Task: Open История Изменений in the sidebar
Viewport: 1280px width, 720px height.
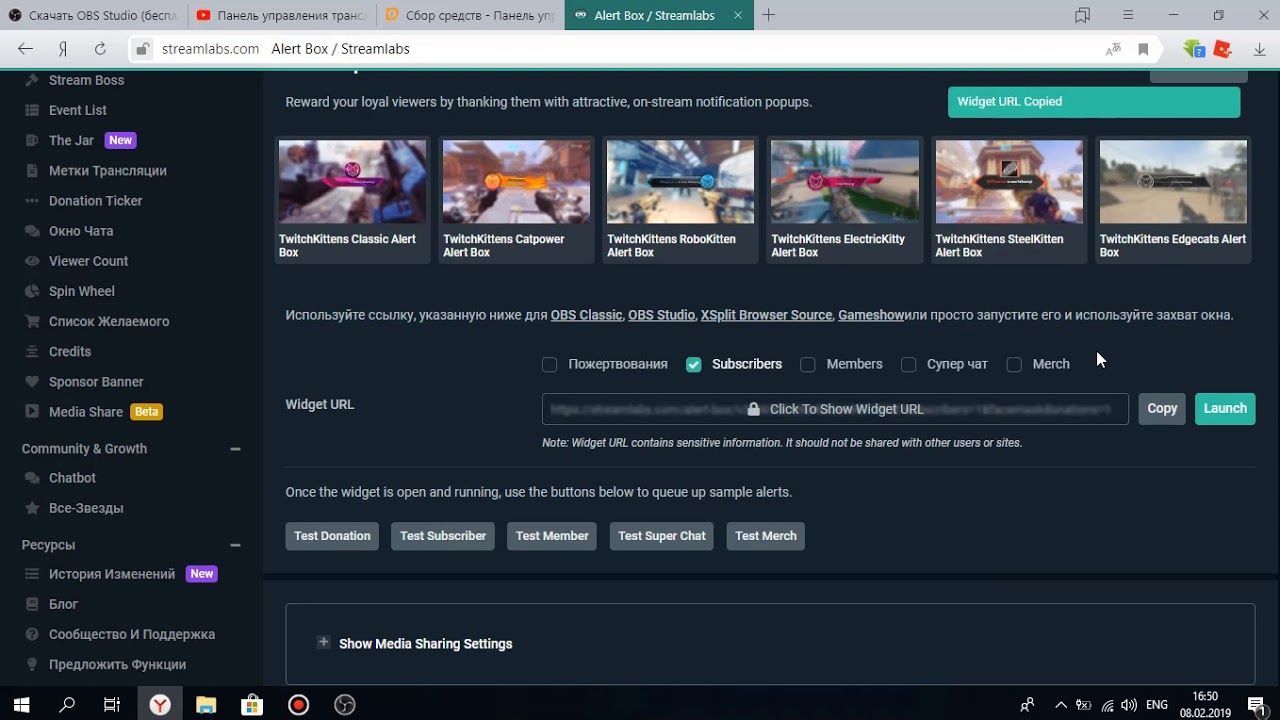Action: click(x=112, y=574)
